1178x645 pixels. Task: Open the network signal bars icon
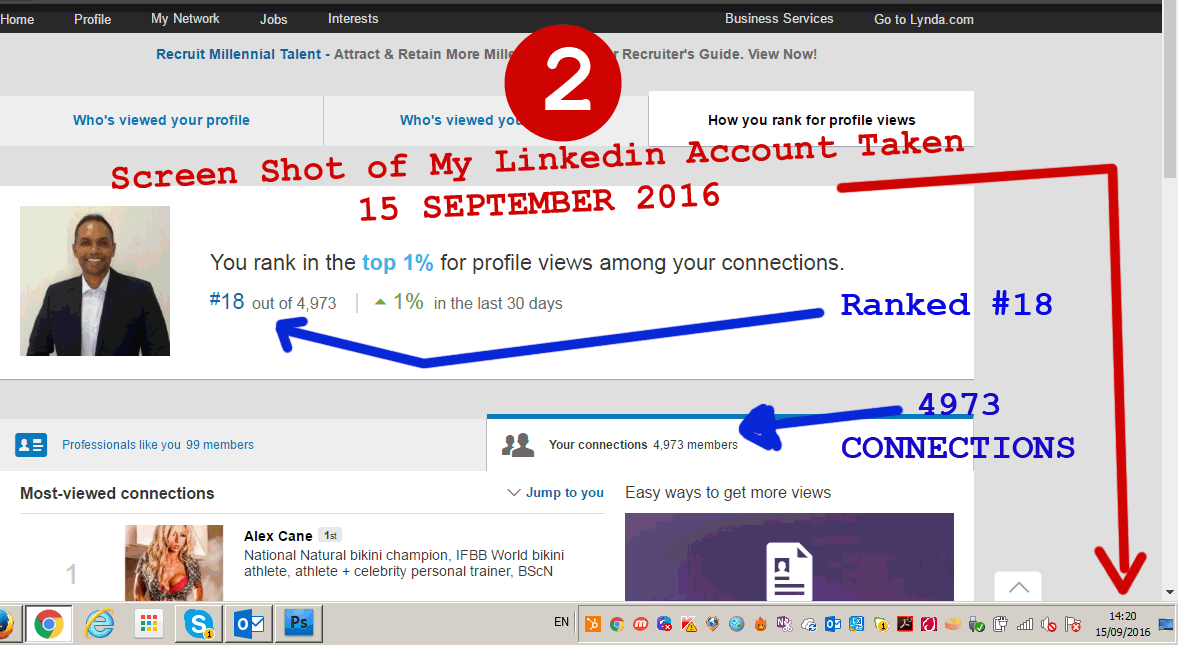tap(1025, 624)
